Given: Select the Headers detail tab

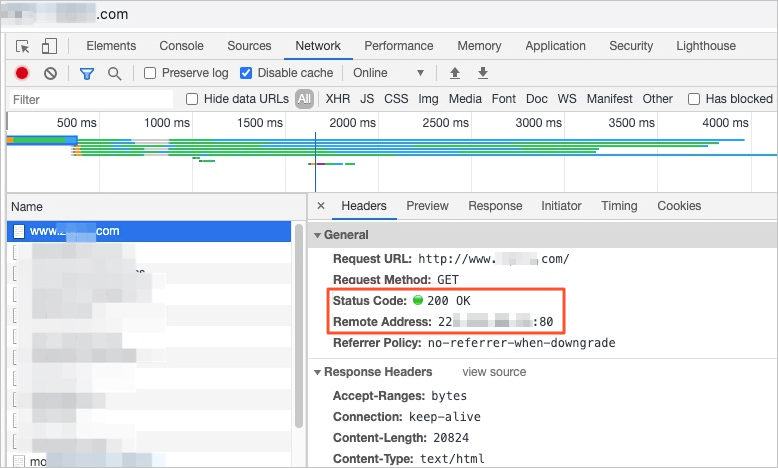Looking at the screenshot, I should coord(364,205).
